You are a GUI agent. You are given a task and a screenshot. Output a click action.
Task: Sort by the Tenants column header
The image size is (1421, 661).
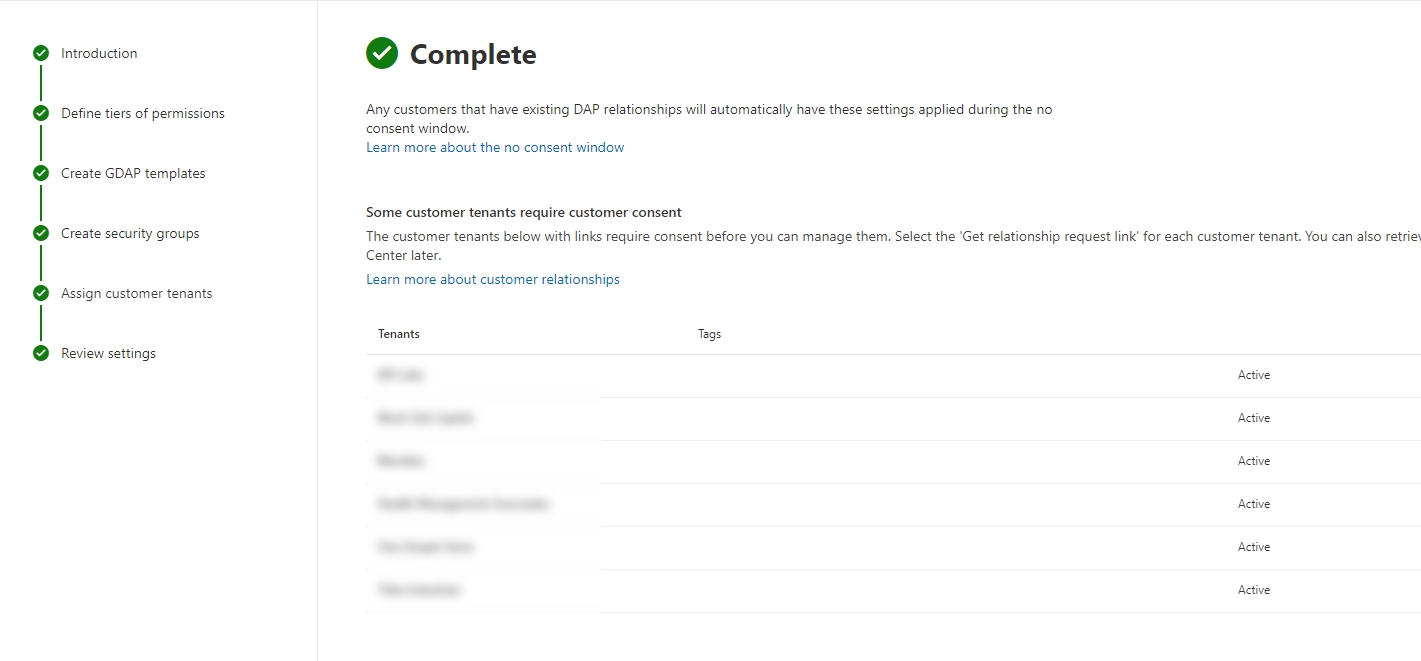tap(399, 334)
